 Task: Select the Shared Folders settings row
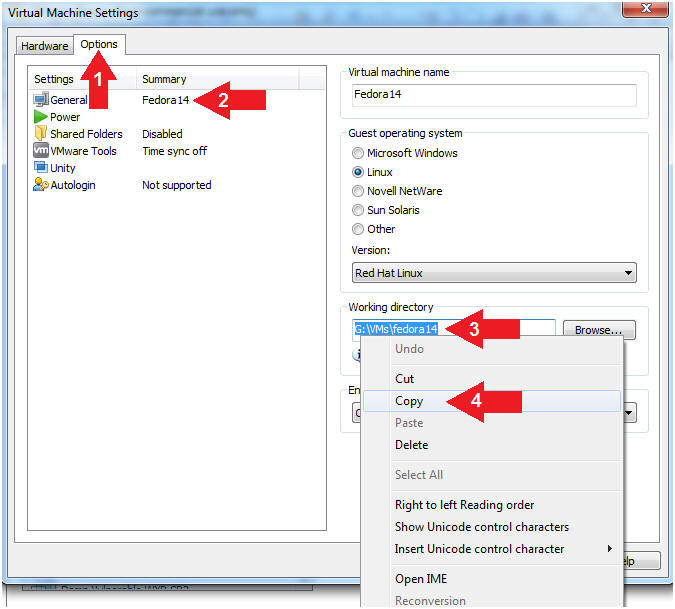(x=176, y=134)
